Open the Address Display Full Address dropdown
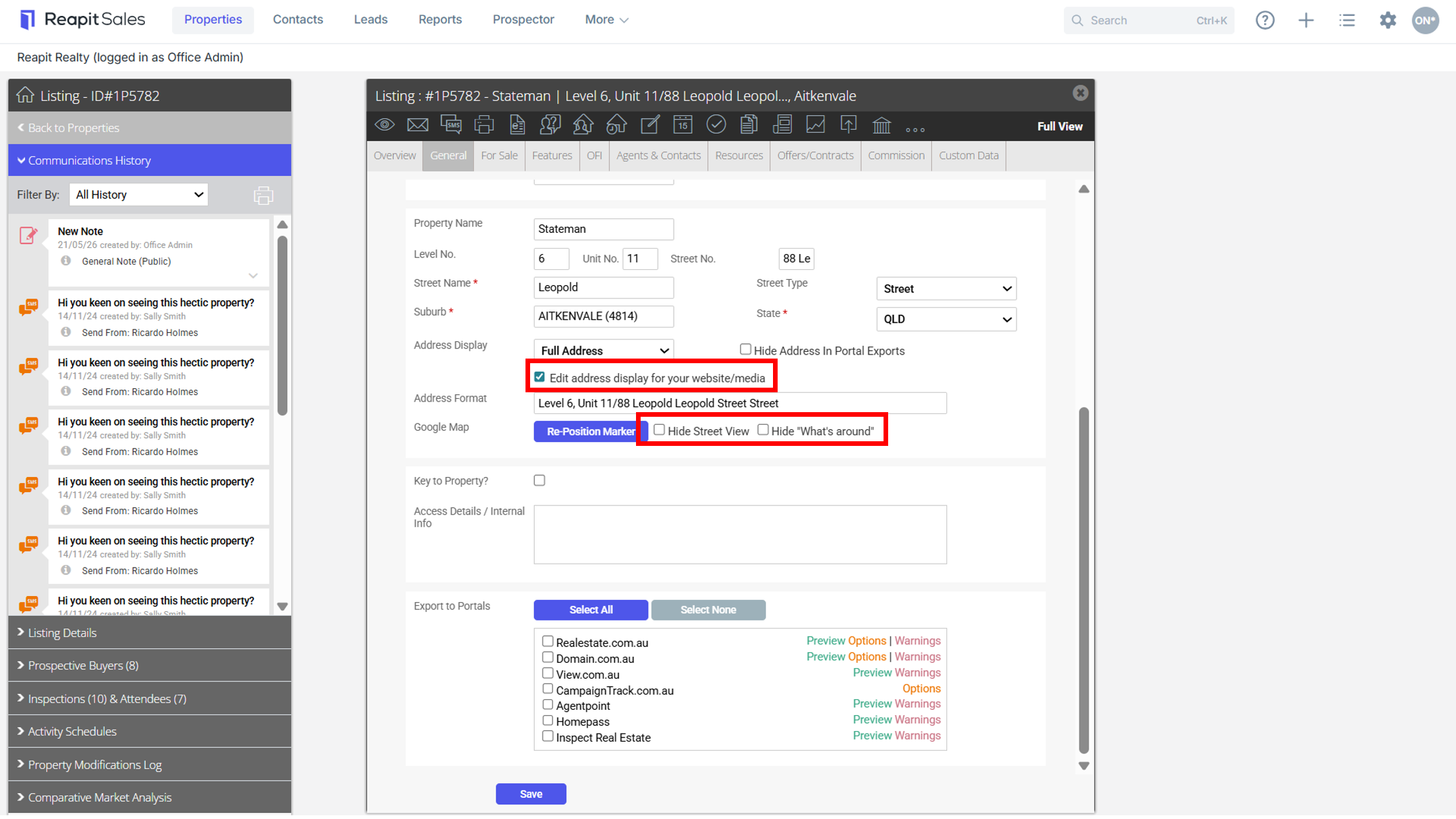The width and height of the screenshot is (1456, 819). click(604, 351)
